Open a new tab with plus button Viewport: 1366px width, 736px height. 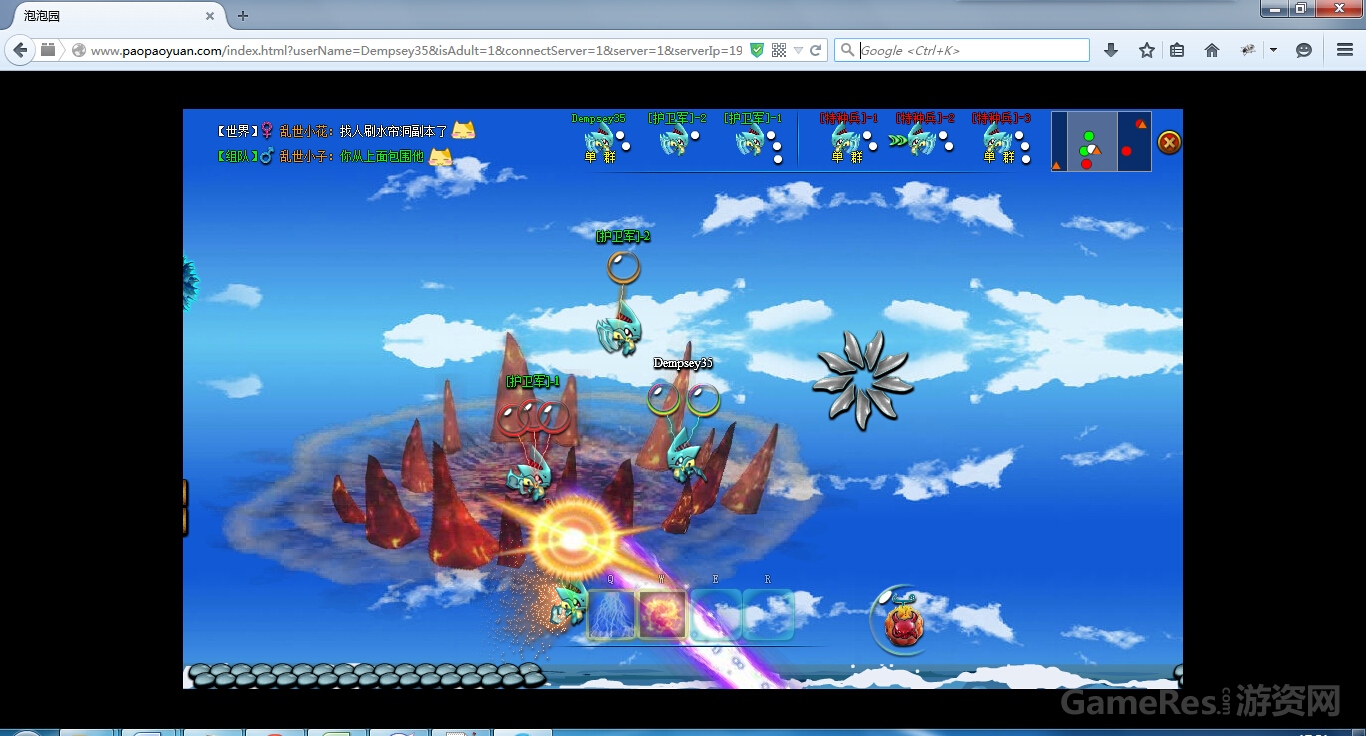(x=242, y=16)
